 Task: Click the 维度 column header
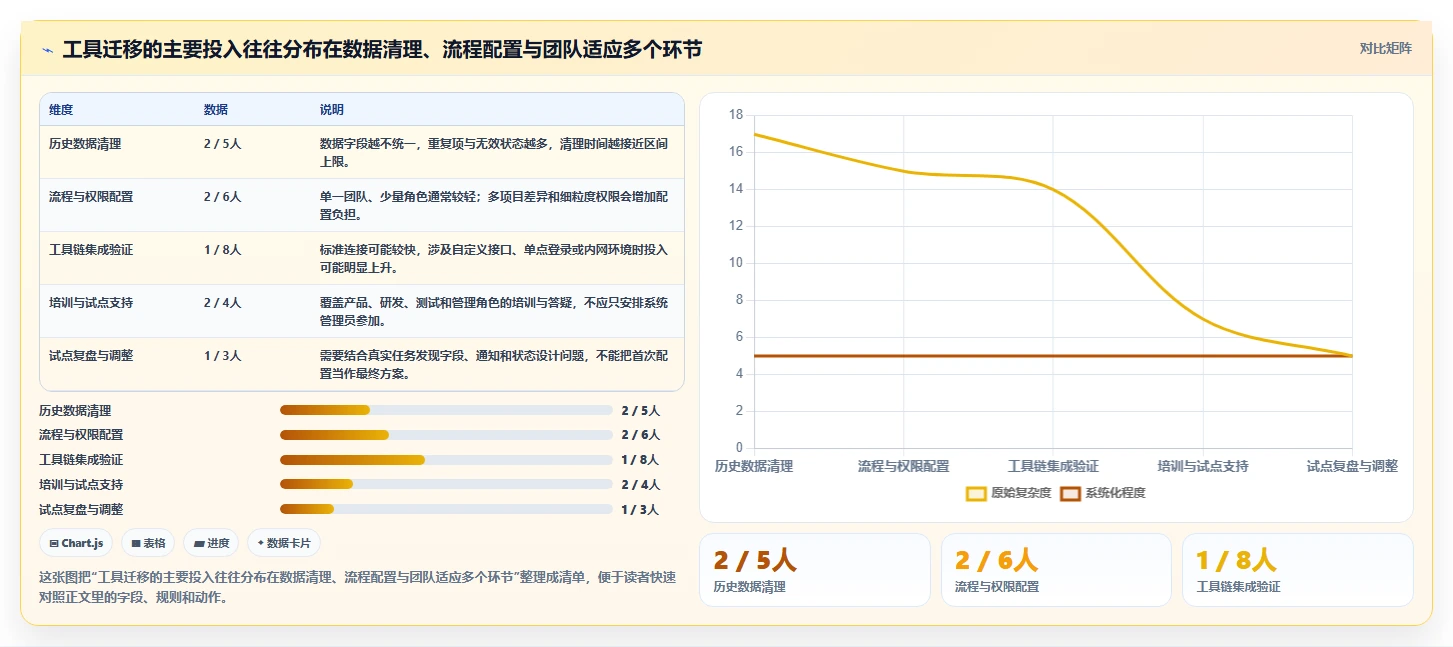61,109
